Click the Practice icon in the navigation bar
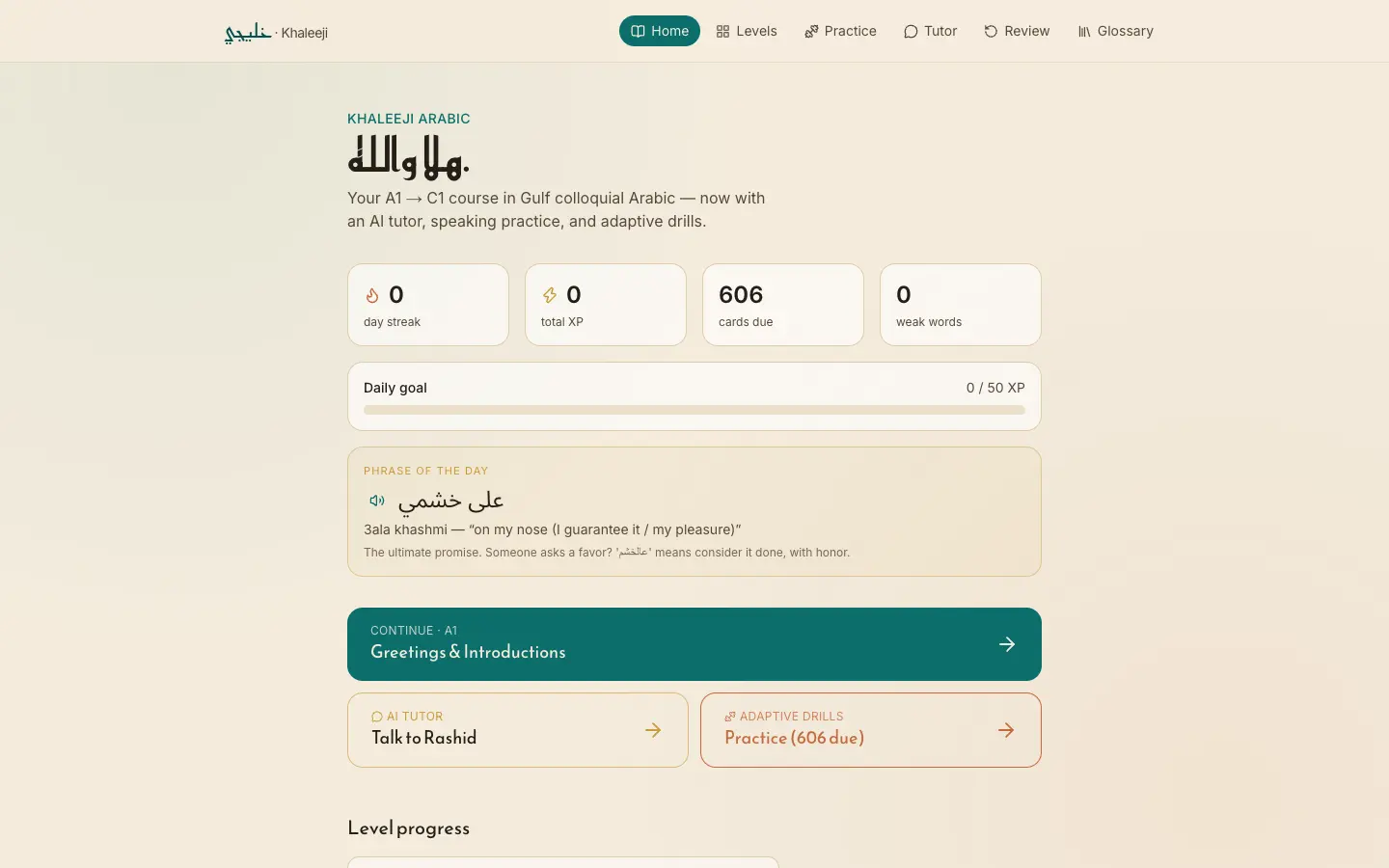This screenshot has height=868, width=1389. 811,32
